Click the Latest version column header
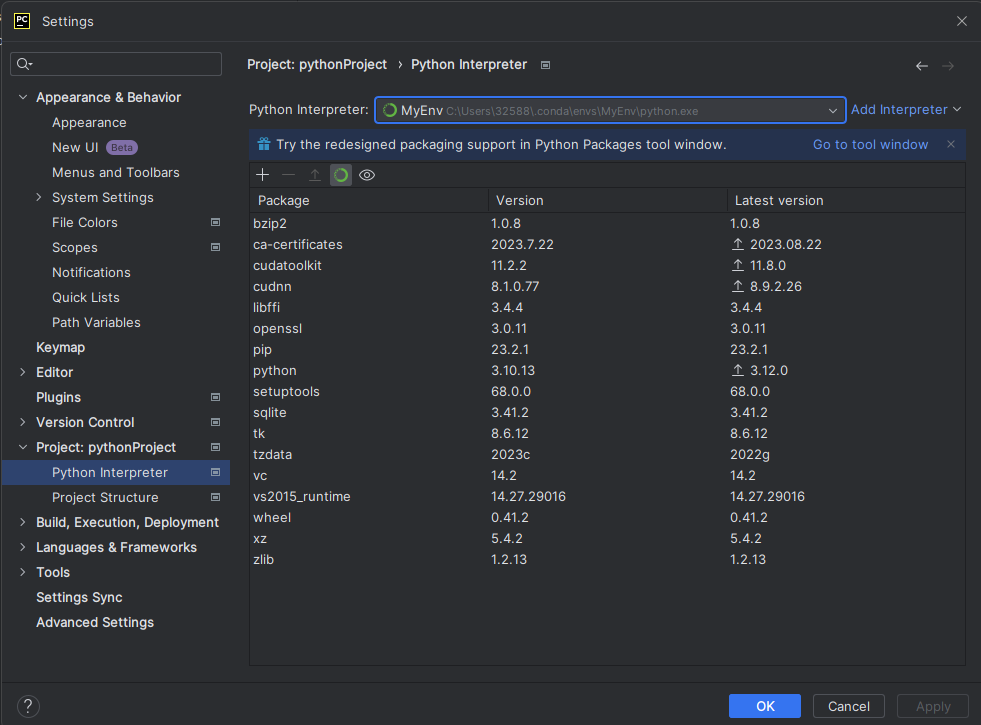This screenshot has width=981, height=725. [846, 200]
